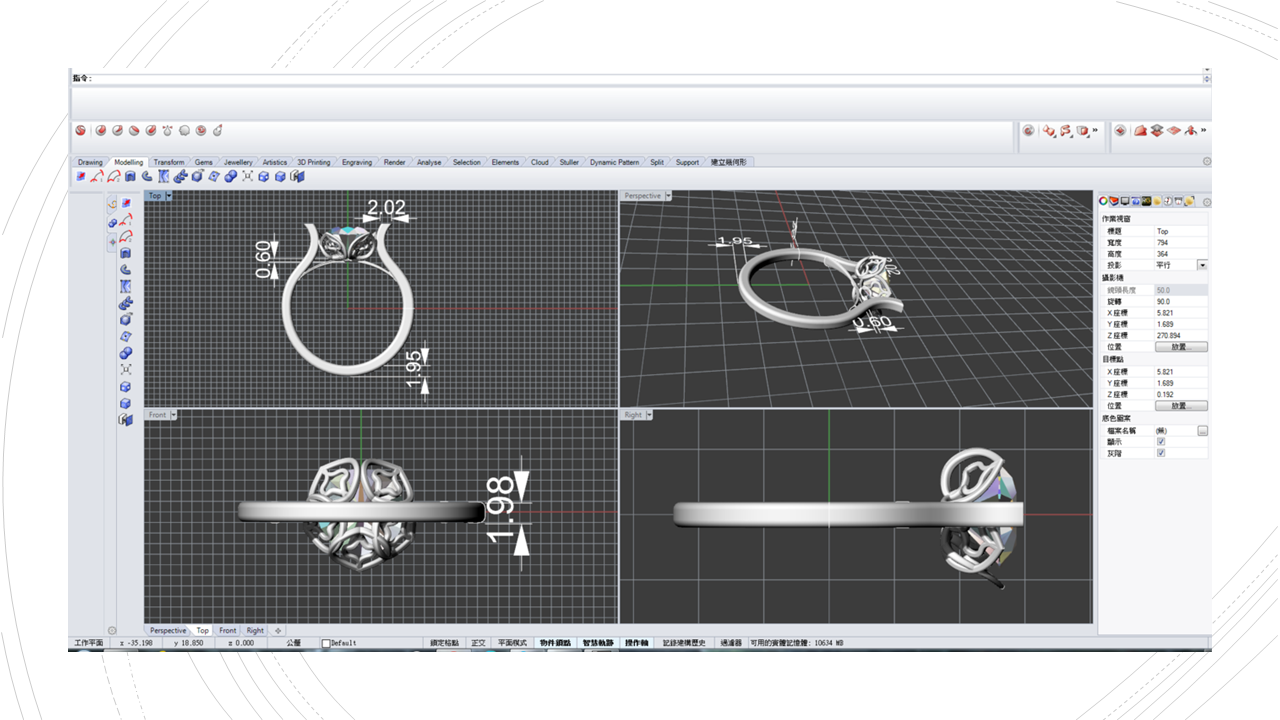Click the bounding-box frame tool in vertical left sidebar
Viewport: 1280px width, 720px height.
(126, 369)
